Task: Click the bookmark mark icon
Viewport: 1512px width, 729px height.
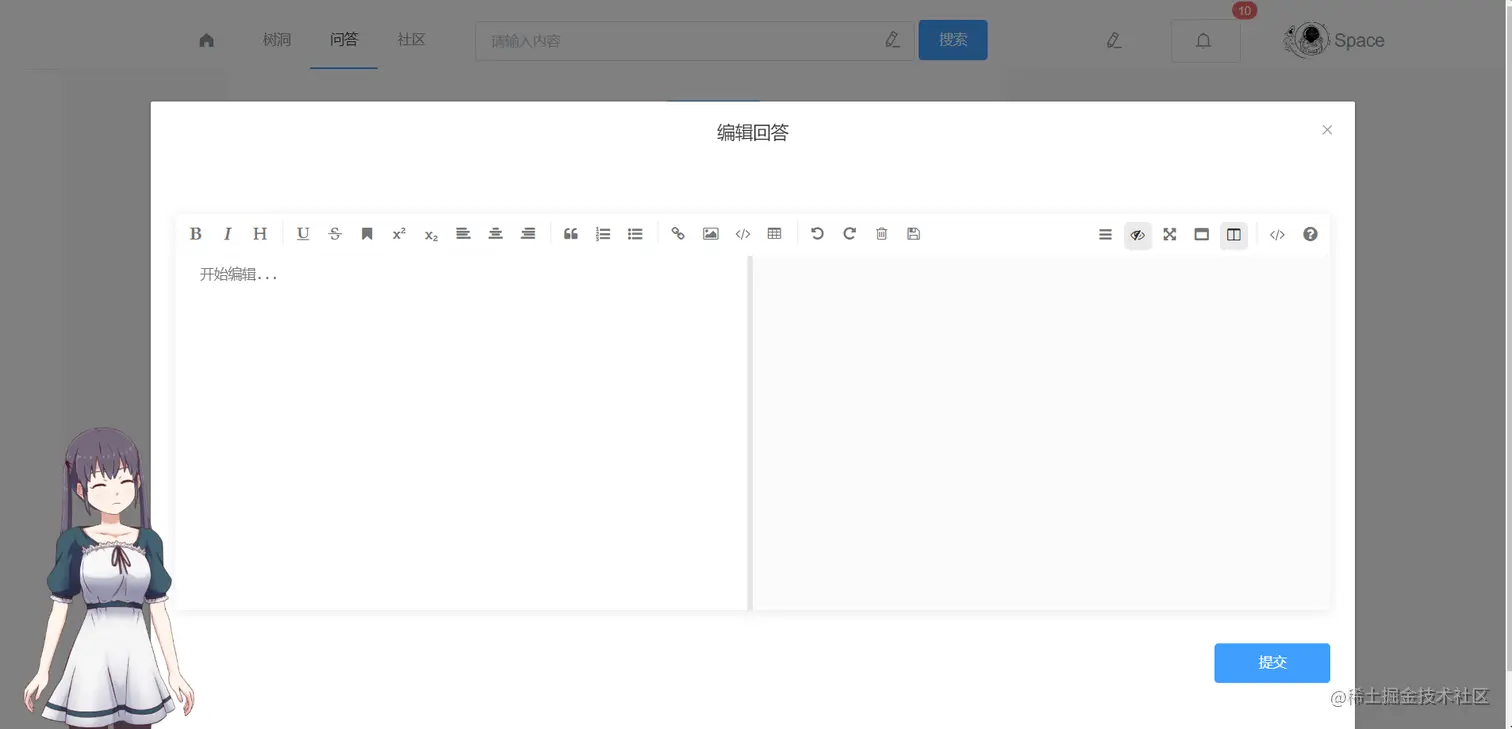Action: pyautogui.click(x=367, y=234)
